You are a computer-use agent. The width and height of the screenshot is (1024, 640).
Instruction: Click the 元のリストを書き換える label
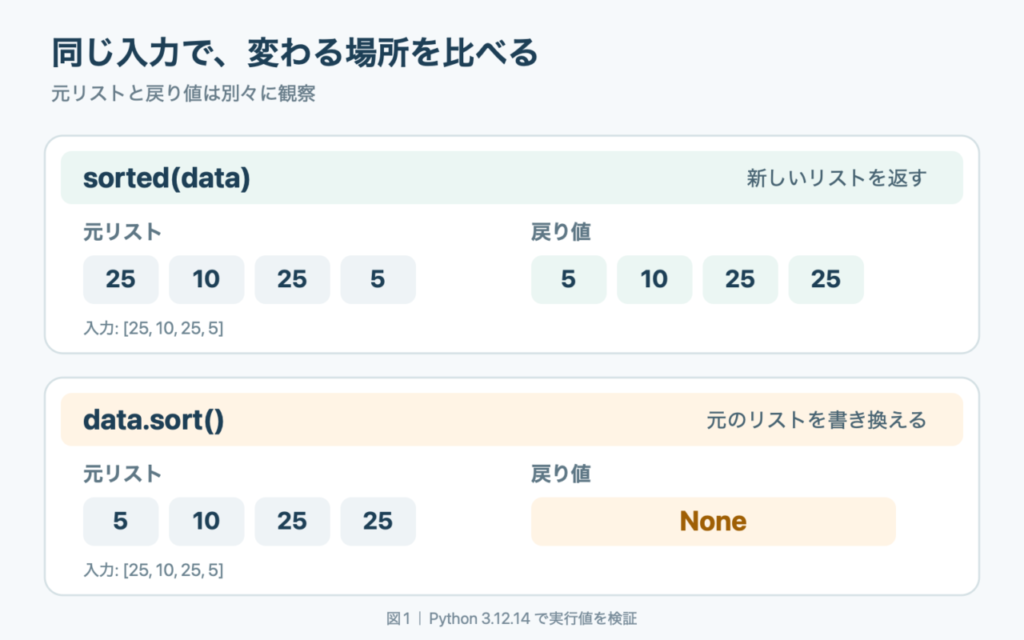coord(816,420)
